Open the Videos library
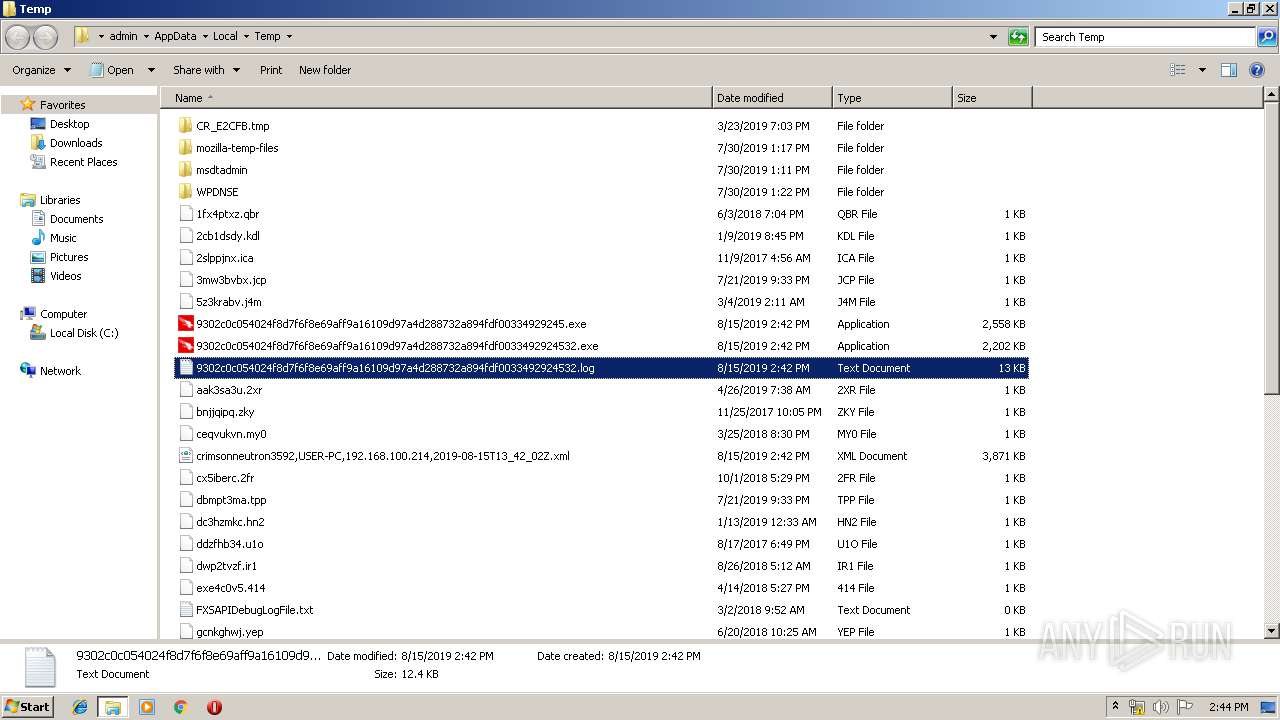This screenshot has height=720, width=1280. pos(65,276)
